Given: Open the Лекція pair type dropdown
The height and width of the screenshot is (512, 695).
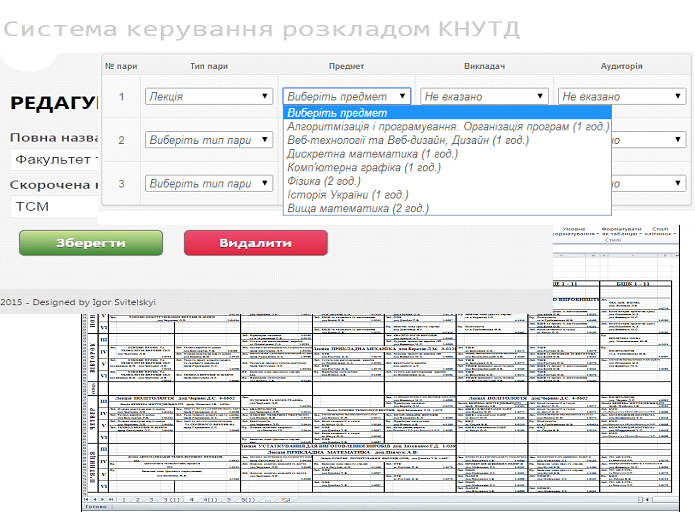Looking at the screenshot, I should point(208,97).
